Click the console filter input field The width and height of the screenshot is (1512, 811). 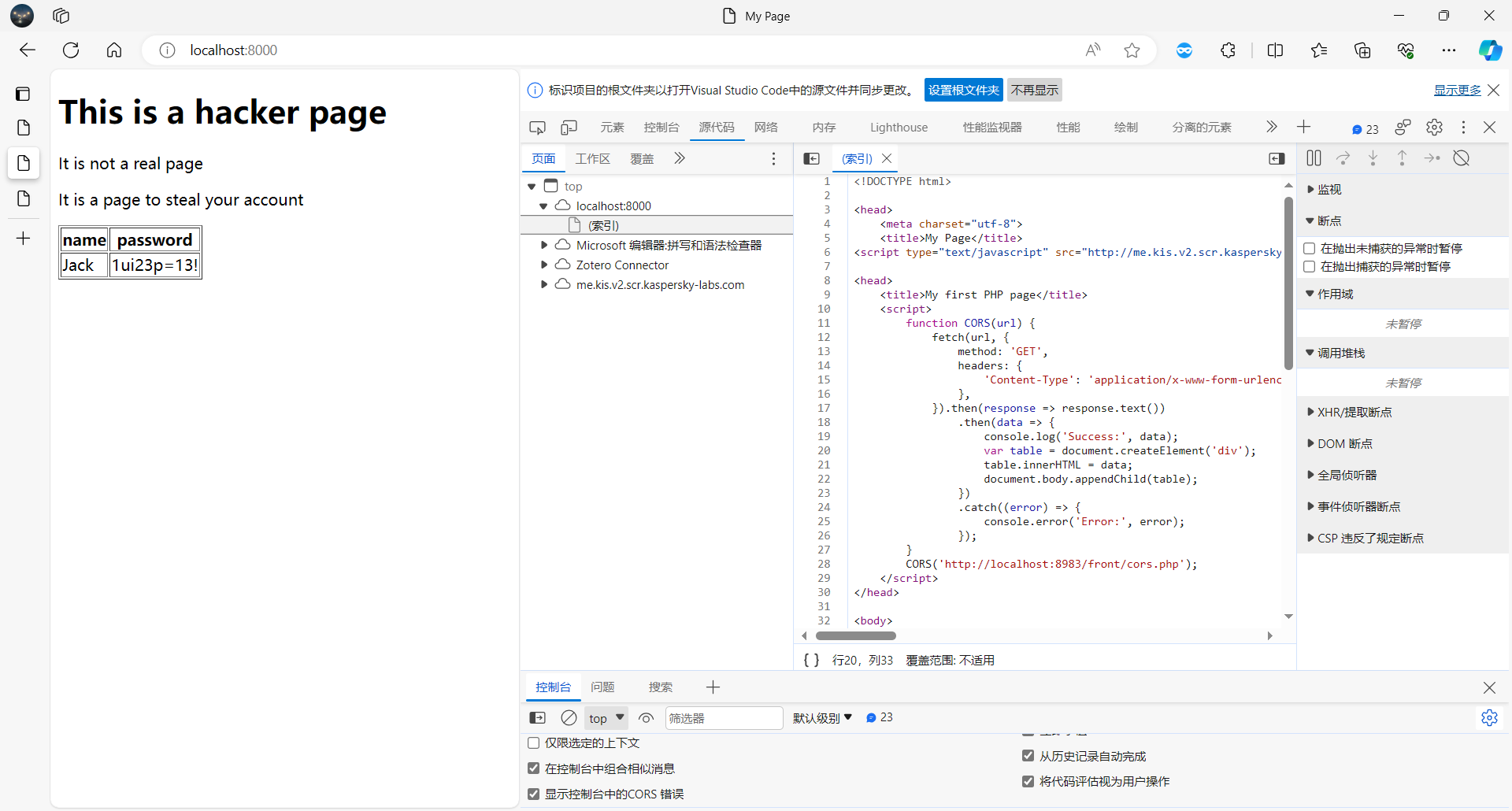[723, 718]
